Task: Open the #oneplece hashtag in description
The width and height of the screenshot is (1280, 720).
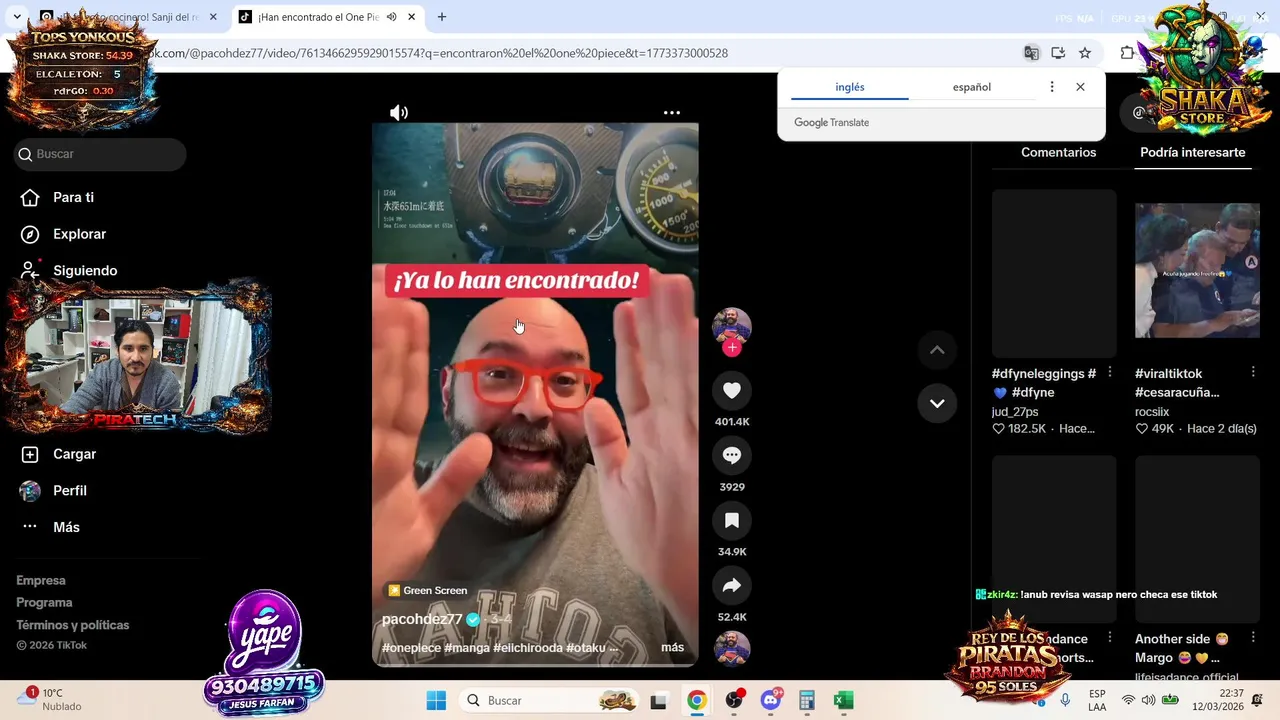Action: [x=411, y=648]
